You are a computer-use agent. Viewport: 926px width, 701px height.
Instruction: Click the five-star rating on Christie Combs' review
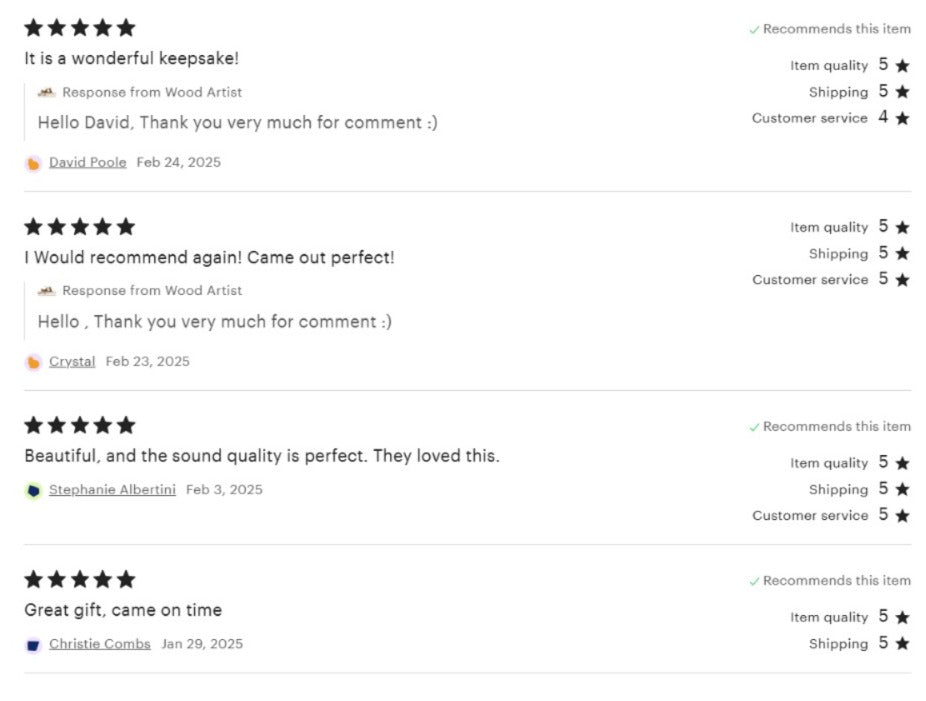pyautogui.click(x=80, y=579)
